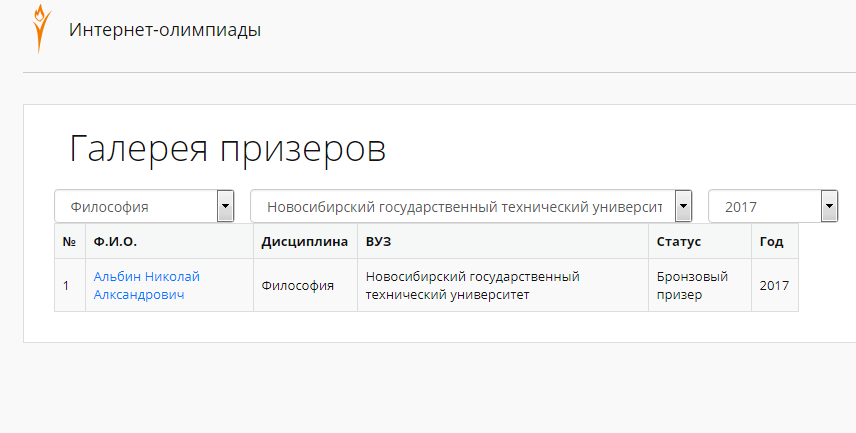Click the Галерея призеров page heading
Viewport: 856px width, 433px height.
coord(228,149)
